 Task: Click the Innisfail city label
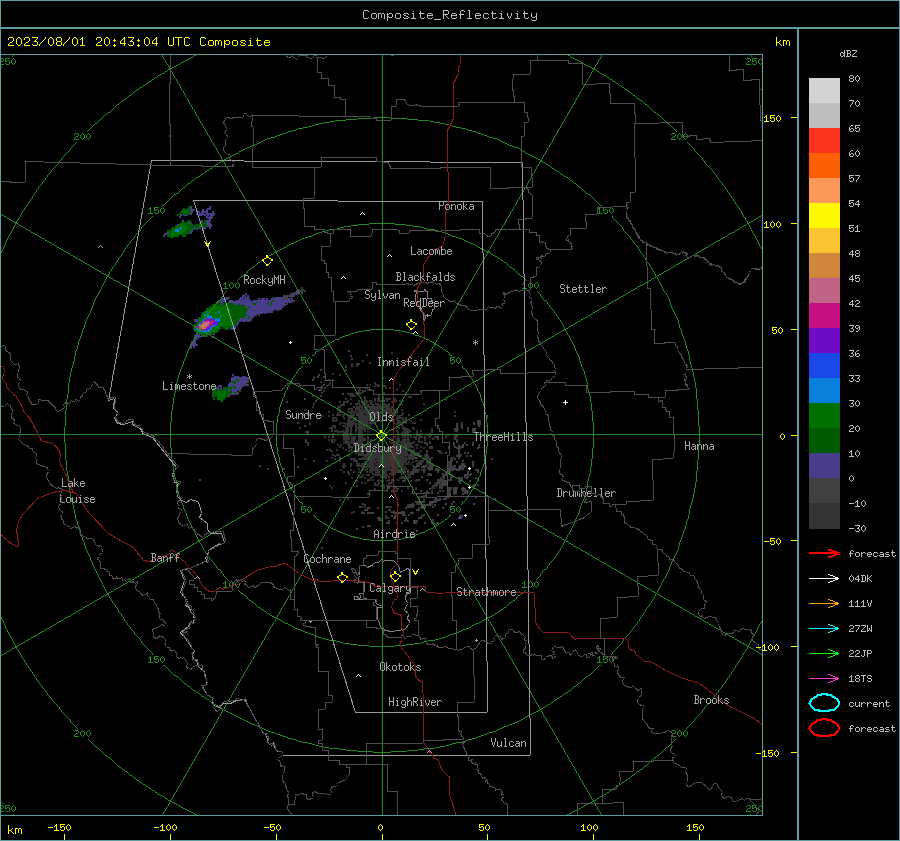(x=403, y=362)
